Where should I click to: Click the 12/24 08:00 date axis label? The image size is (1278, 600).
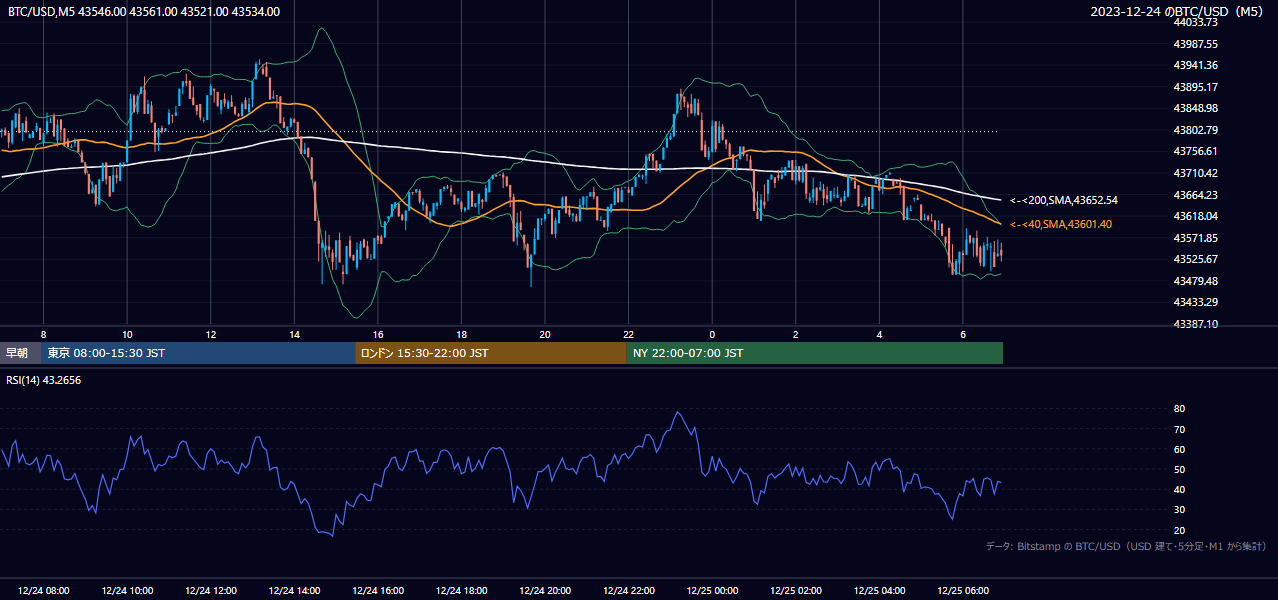pos(43,591)
